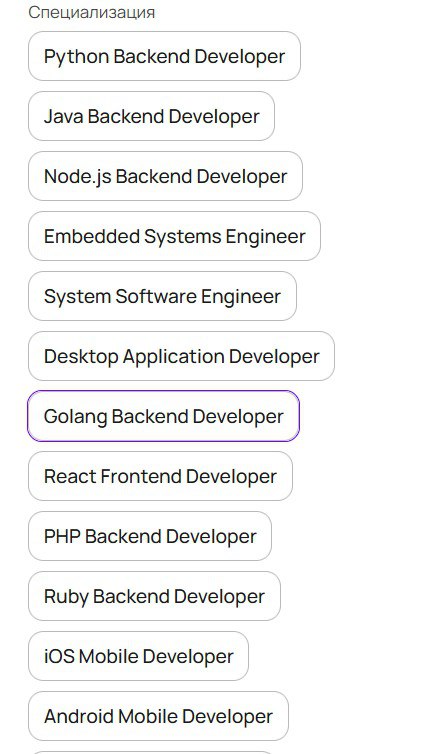Screen dimensions: 431x754
Task: Select PHP Backend Developer chip
Action: click(150, 536)
